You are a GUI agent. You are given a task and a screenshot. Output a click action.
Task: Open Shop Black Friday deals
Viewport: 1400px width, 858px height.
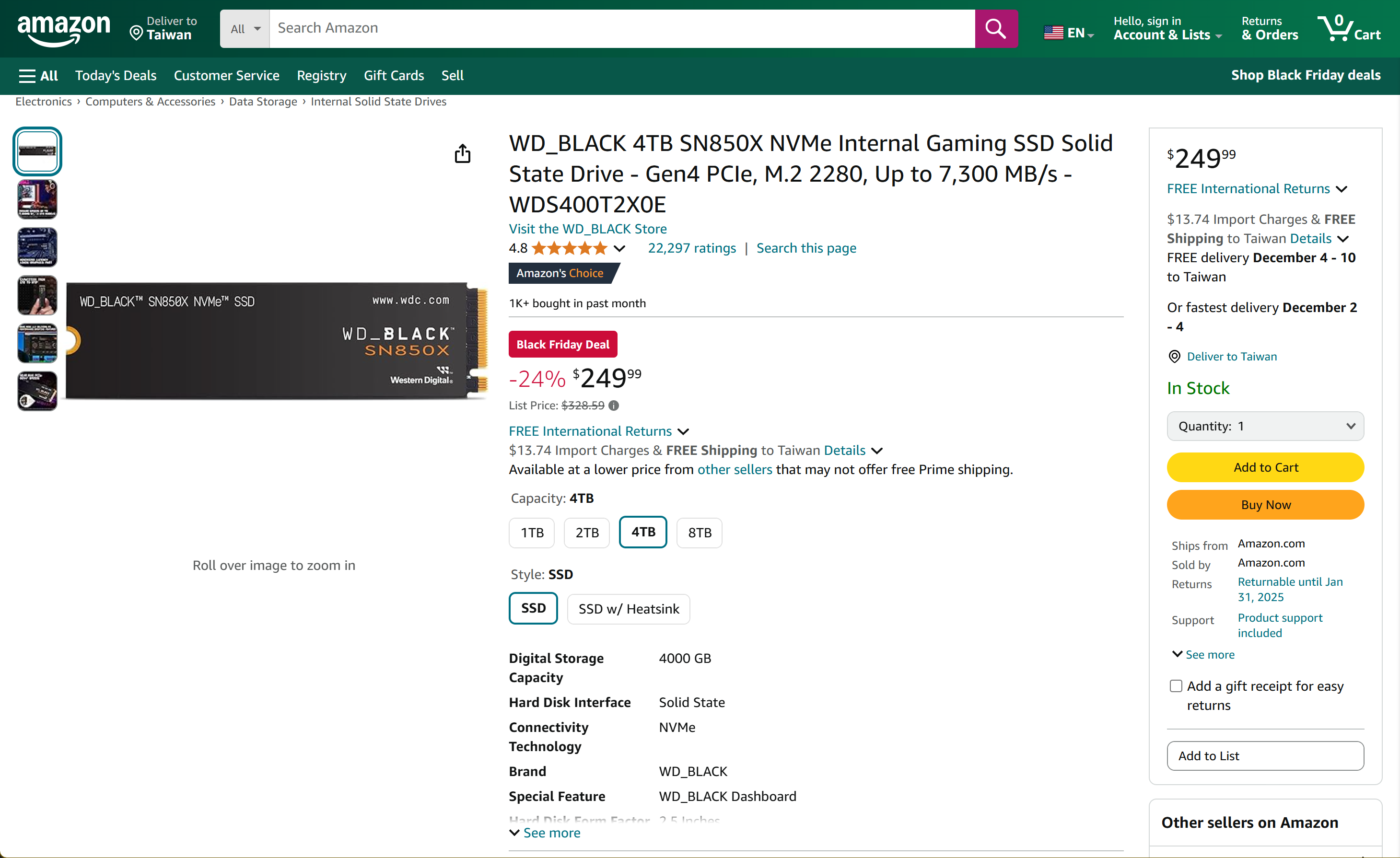(1306, 75)
